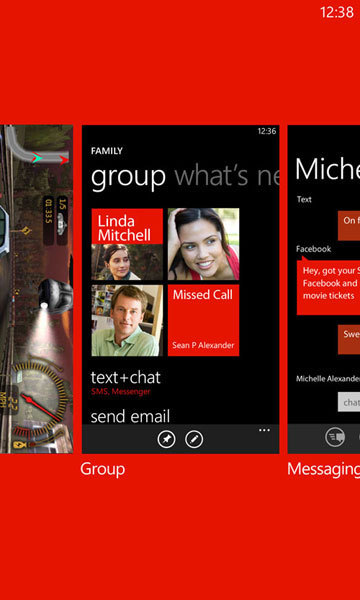Open the three-dots more menu in Group
This screenshot has height=600, width=360.
point(264,430)
